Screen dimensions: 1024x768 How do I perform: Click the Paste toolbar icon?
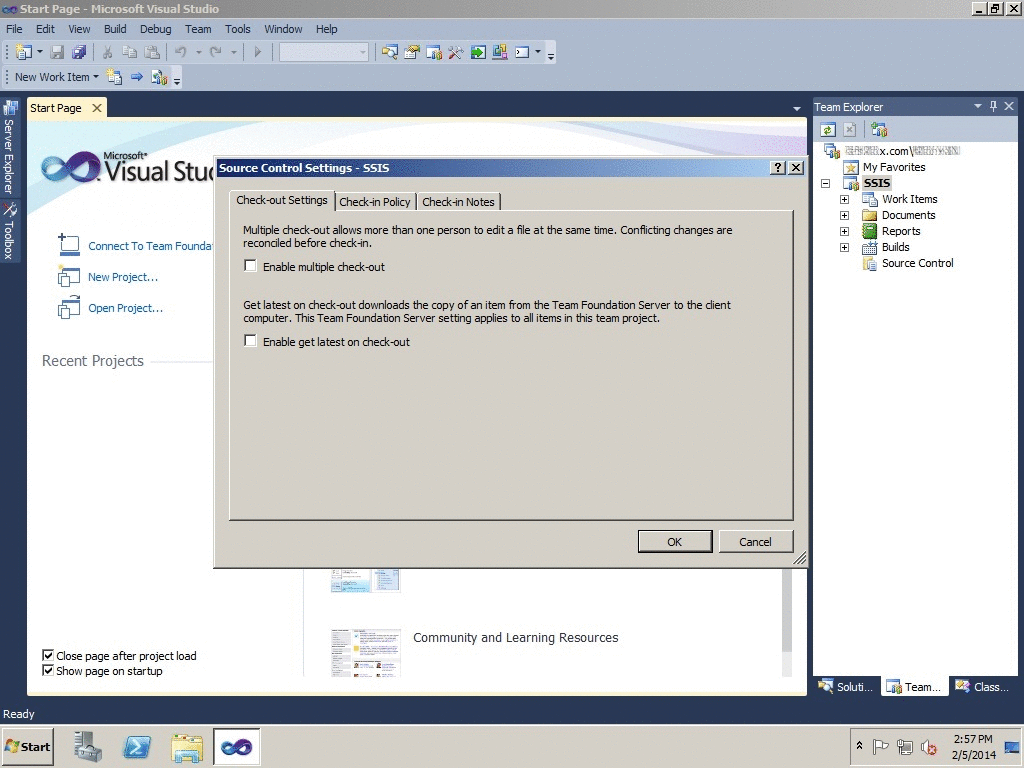tap(152, 52)
